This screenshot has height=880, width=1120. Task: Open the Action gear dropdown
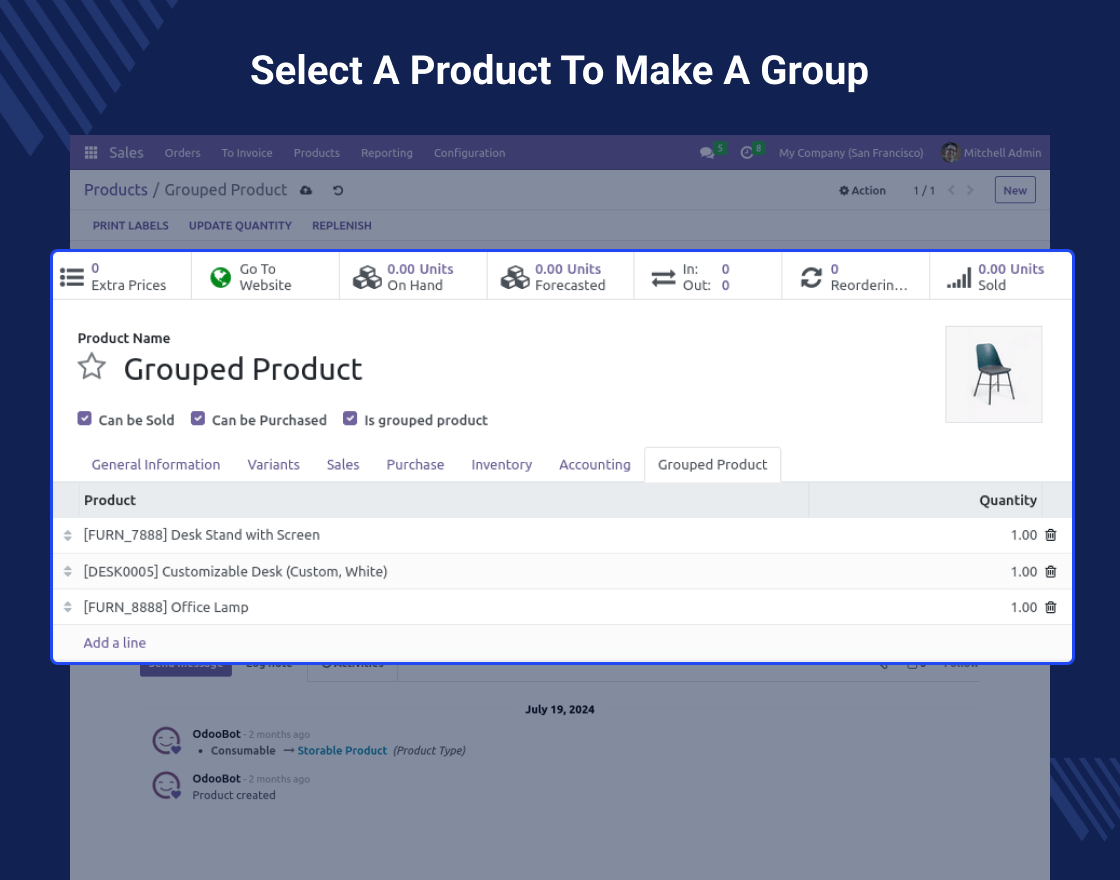pyautogui.click(x=862, y=191)
